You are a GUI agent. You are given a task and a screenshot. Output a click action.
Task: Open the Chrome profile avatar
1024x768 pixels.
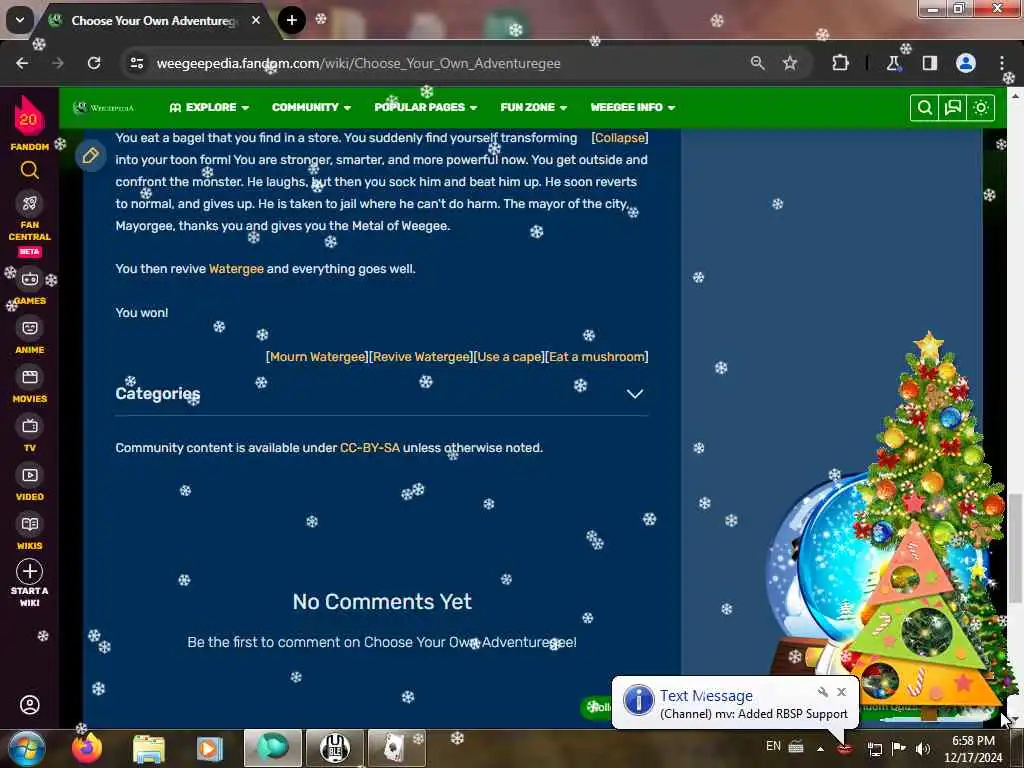(x=965, y=63)
